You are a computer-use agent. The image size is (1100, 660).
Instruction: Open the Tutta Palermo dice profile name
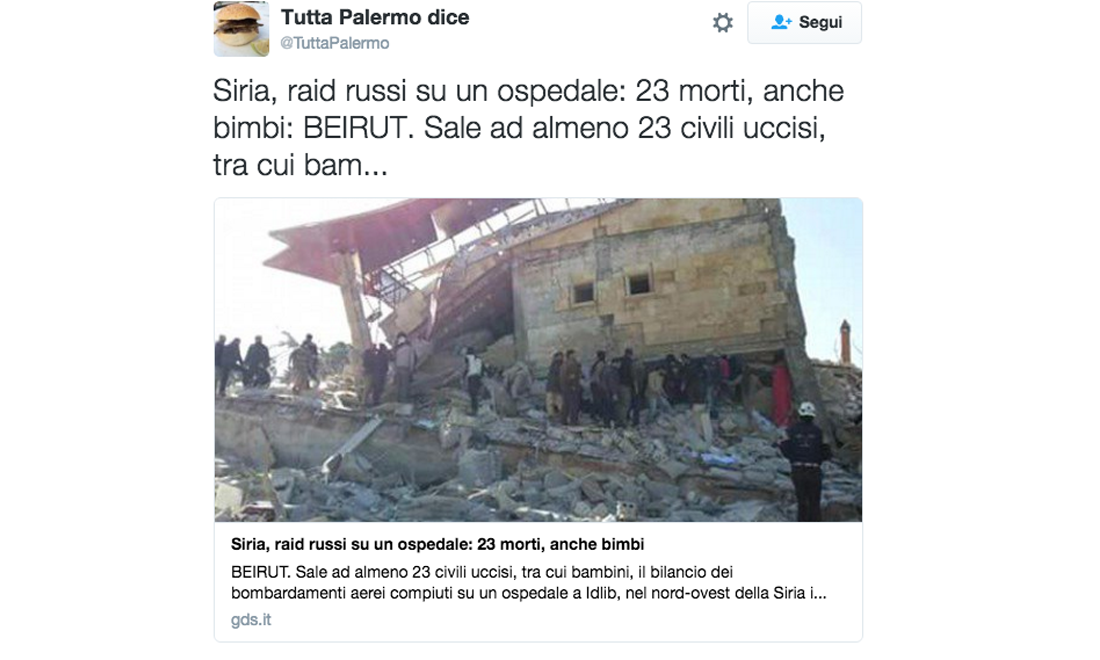[375, 17]
